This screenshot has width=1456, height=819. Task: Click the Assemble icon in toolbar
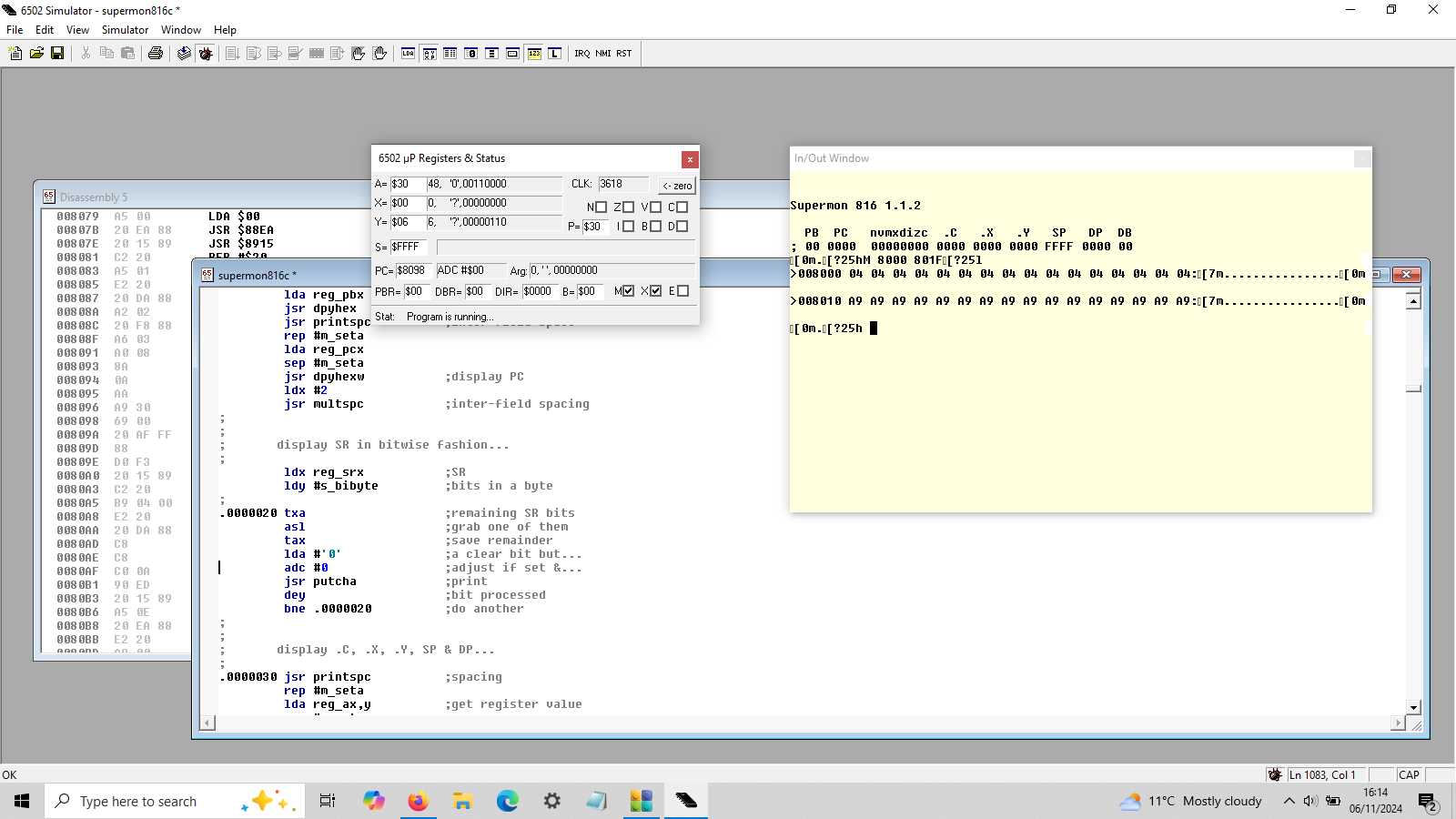coord(184,54)
